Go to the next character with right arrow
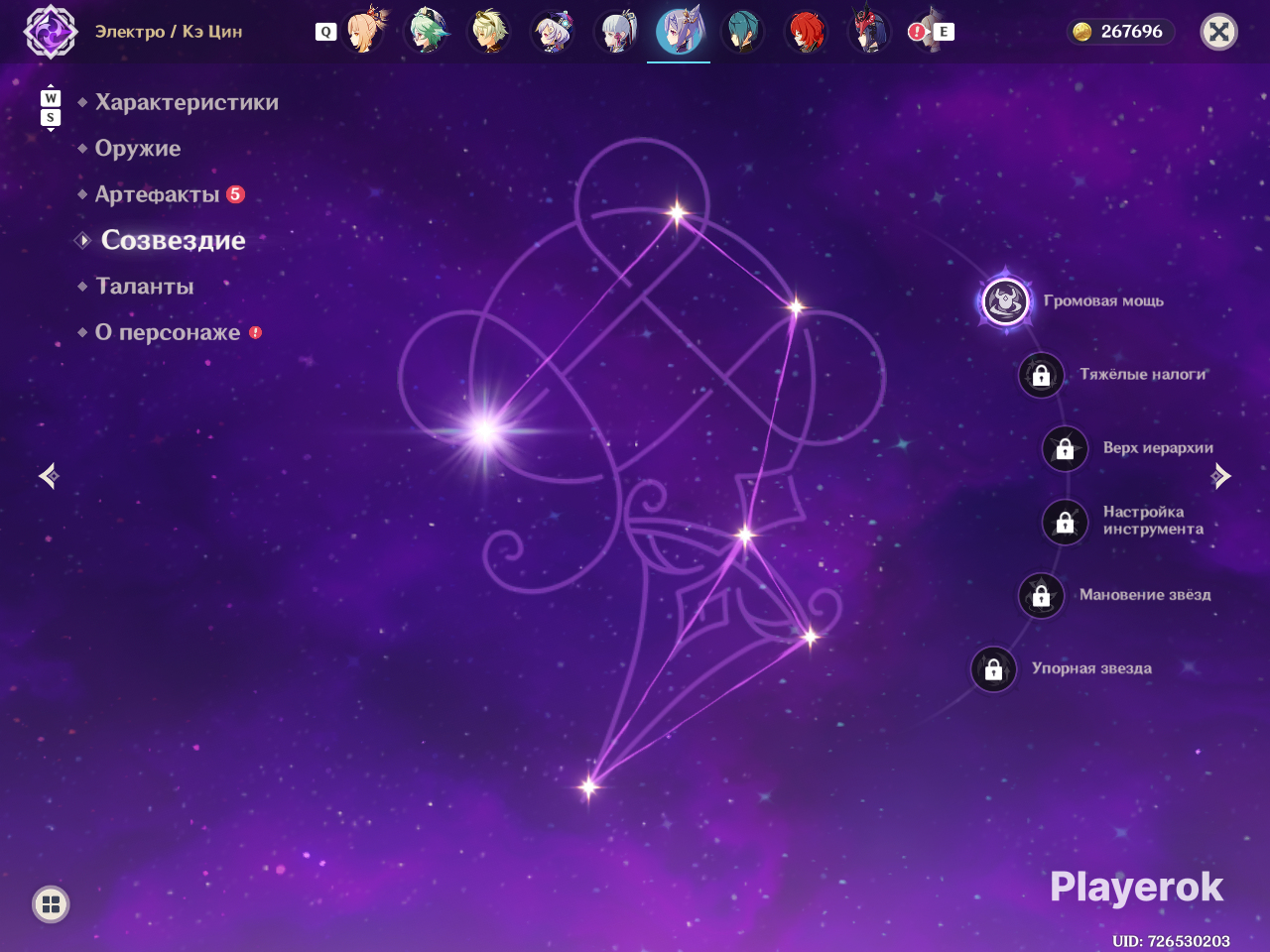 1221,476
